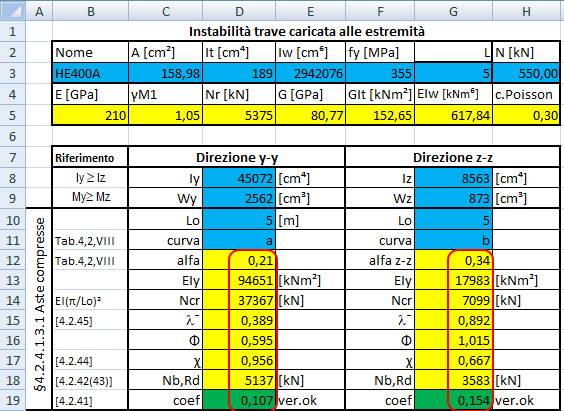Click the green coef cell 0,107

[x=239, y=400]
